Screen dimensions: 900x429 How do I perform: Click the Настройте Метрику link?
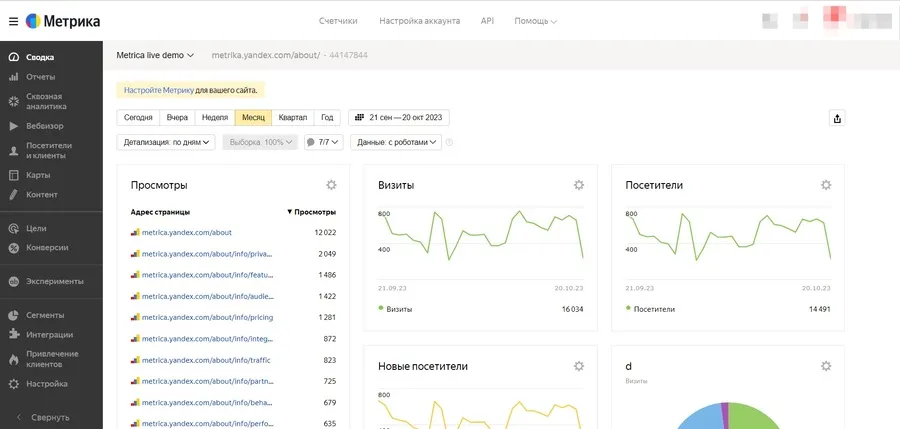pos(158,90)
